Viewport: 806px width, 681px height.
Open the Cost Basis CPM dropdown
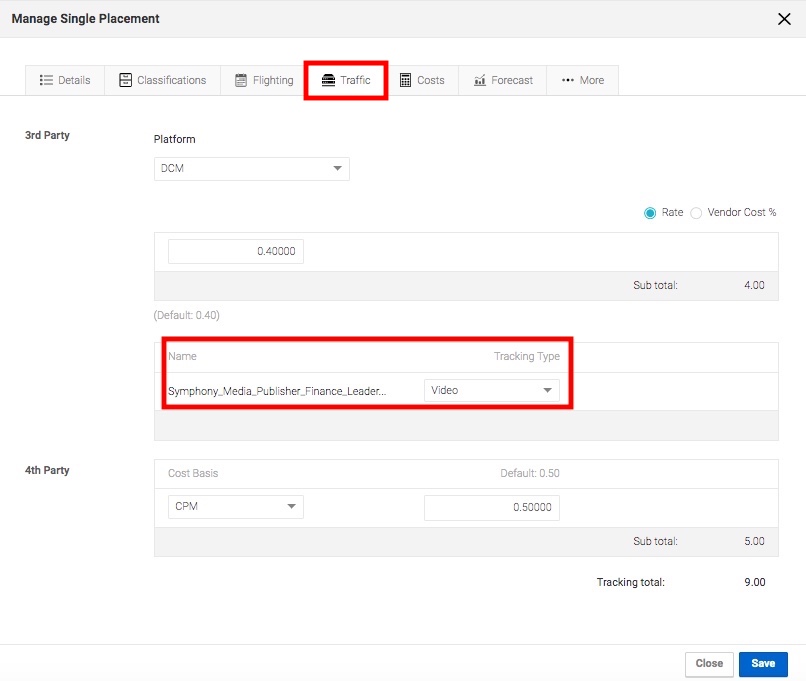[x=235, y=507]
